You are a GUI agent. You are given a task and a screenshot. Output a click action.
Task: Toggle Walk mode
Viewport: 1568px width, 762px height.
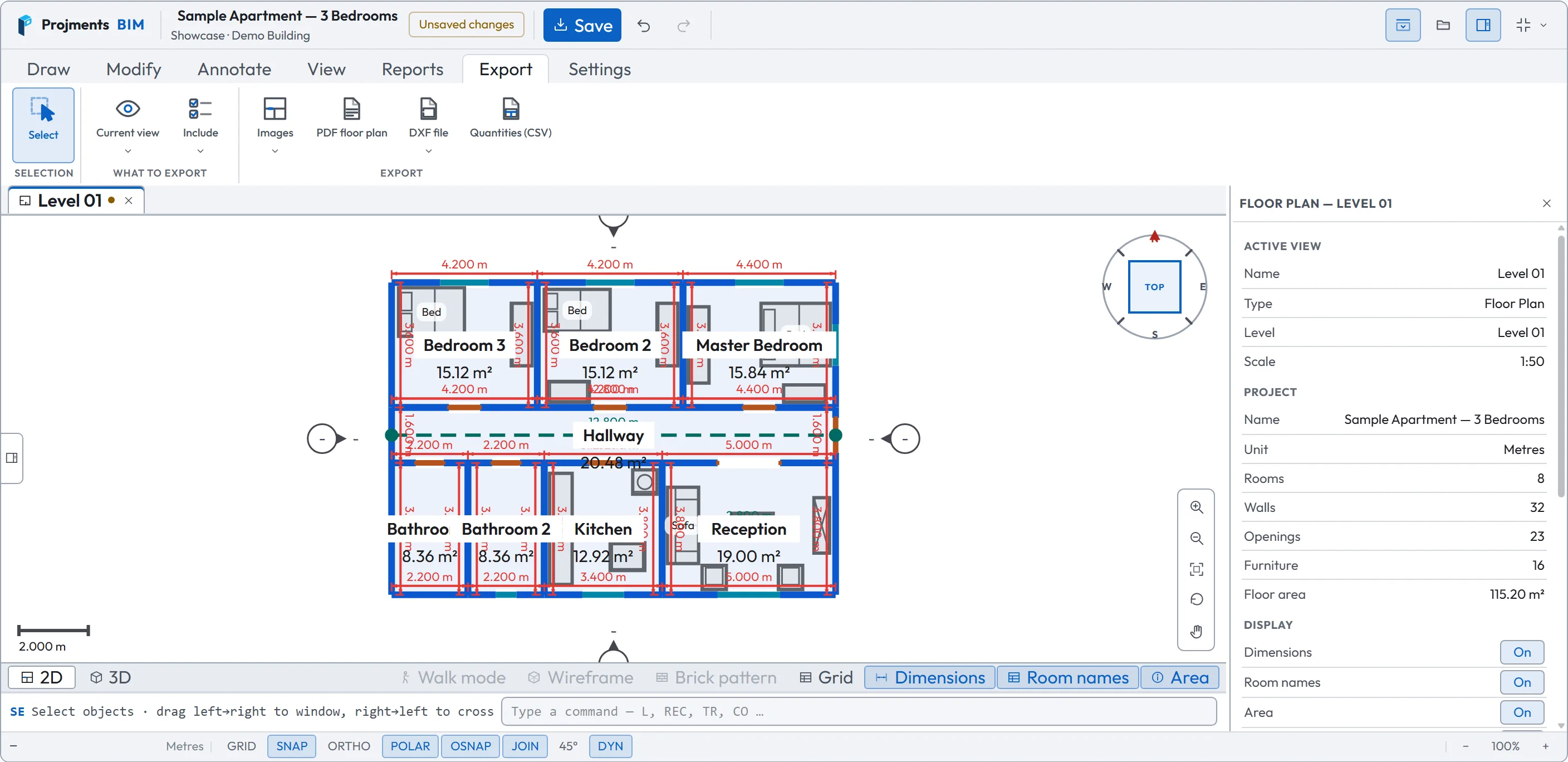coord(452,677)
